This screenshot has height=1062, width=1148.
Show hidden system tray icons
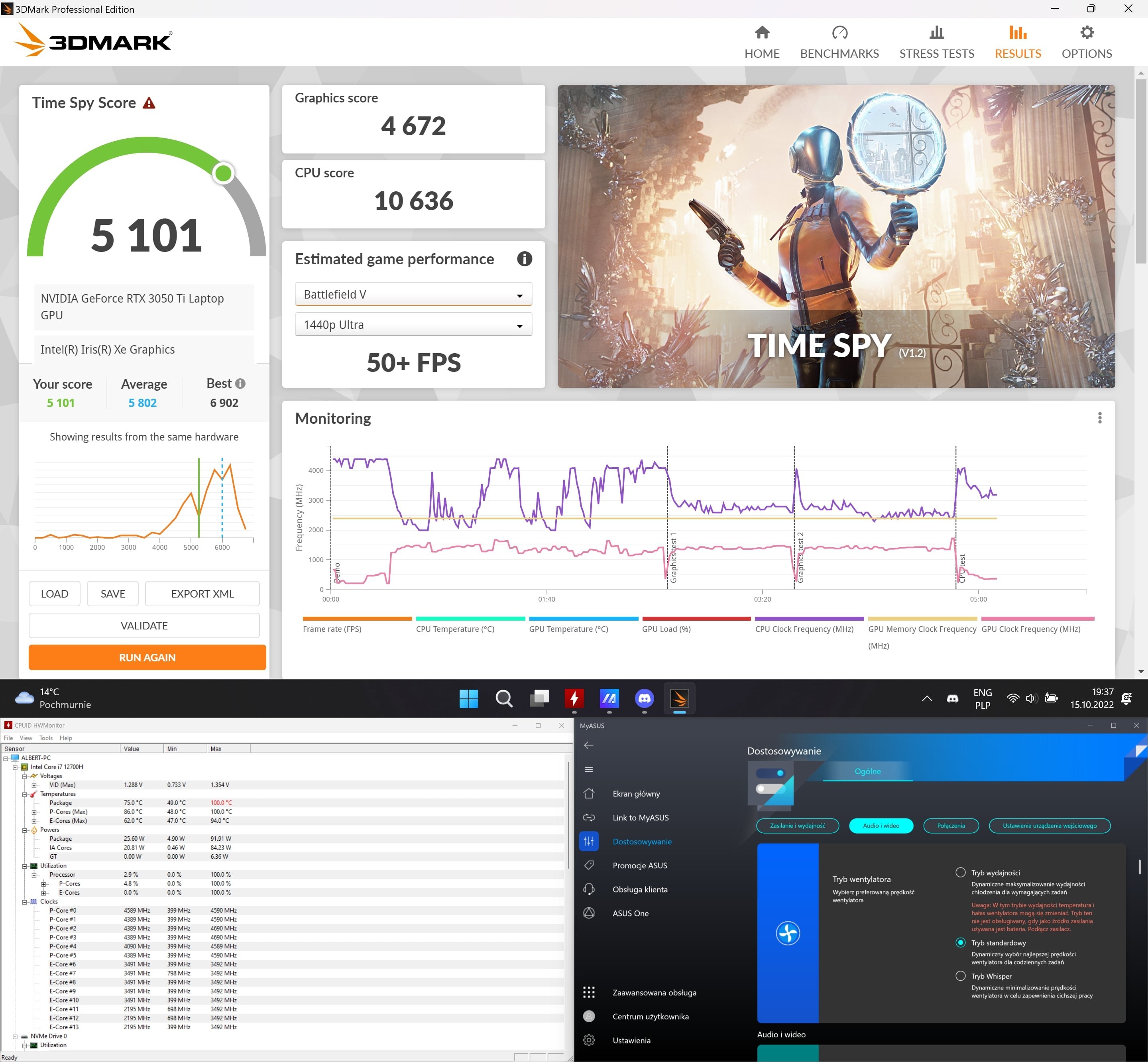pos(926,698)
